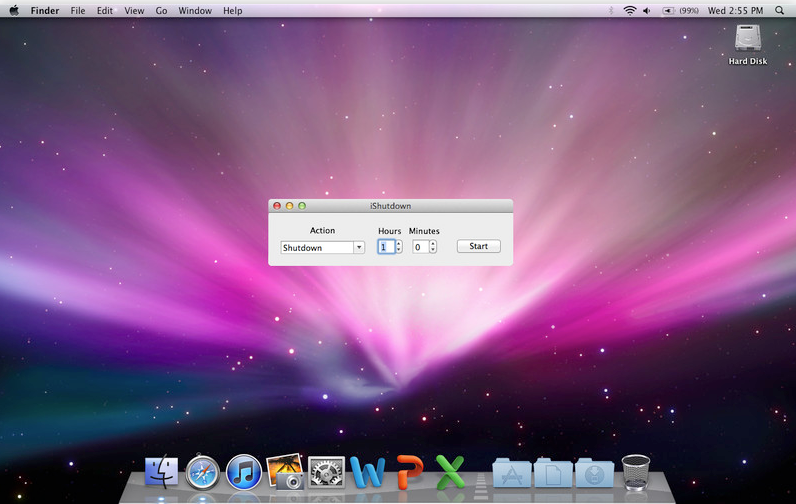The image size is (796, 504).
Task: Select the Hard Disk desktop icon
Action: click(748, 45)
